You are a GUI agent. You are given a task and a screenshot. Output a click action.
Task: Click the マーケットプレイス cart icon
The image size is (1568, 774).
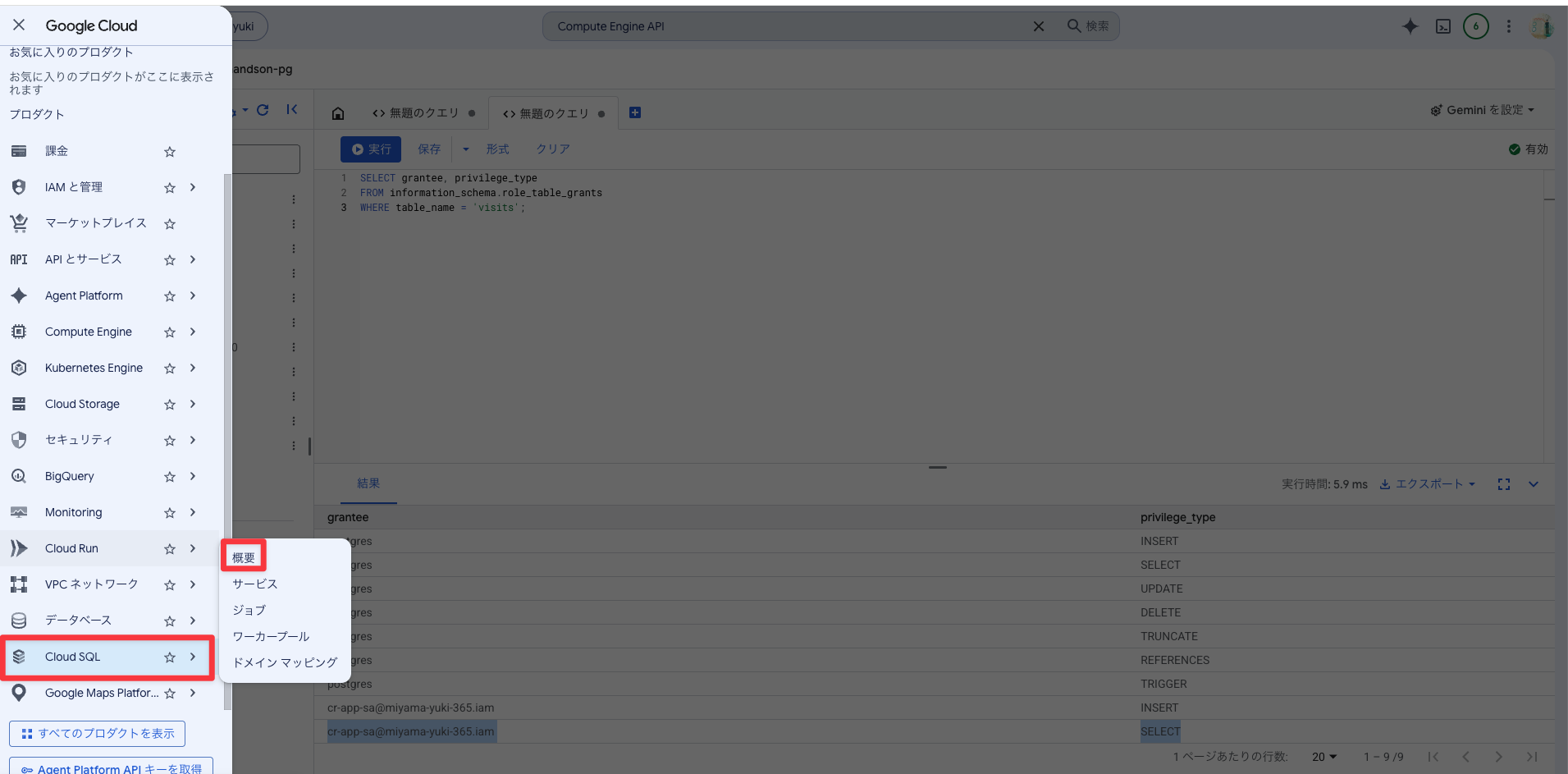[19, 223]
